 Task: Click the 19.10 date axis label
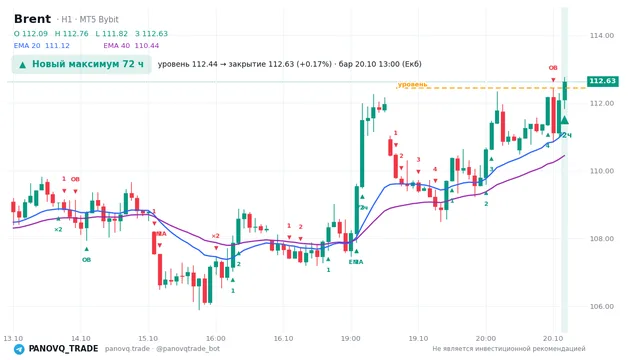pos(418,338)
